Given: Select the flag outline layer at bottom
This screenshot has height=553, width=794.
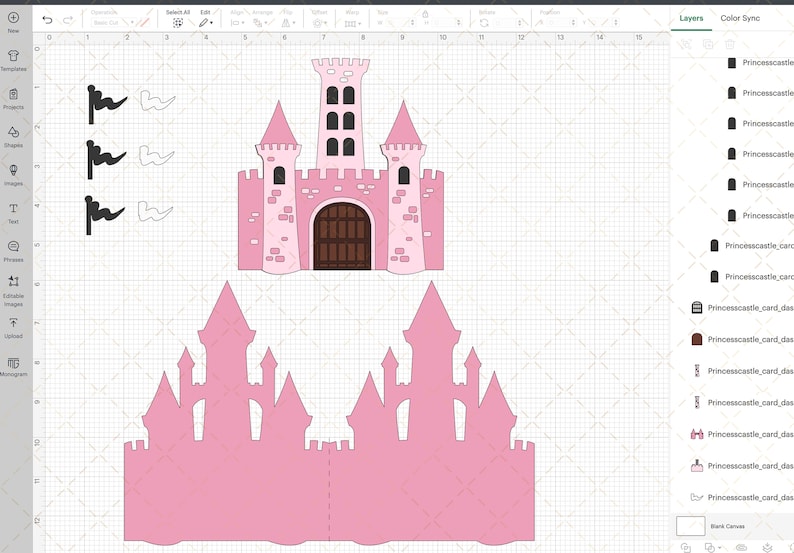Looking at the screenshot, I should coord(742,497).
